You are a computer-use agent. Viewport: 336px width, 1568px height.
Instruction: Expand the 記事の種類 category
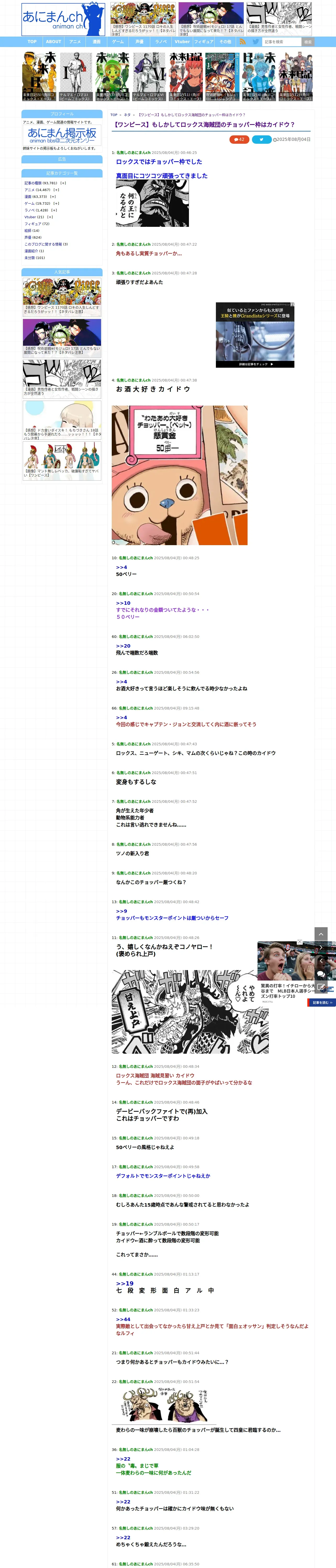point(63,183)
